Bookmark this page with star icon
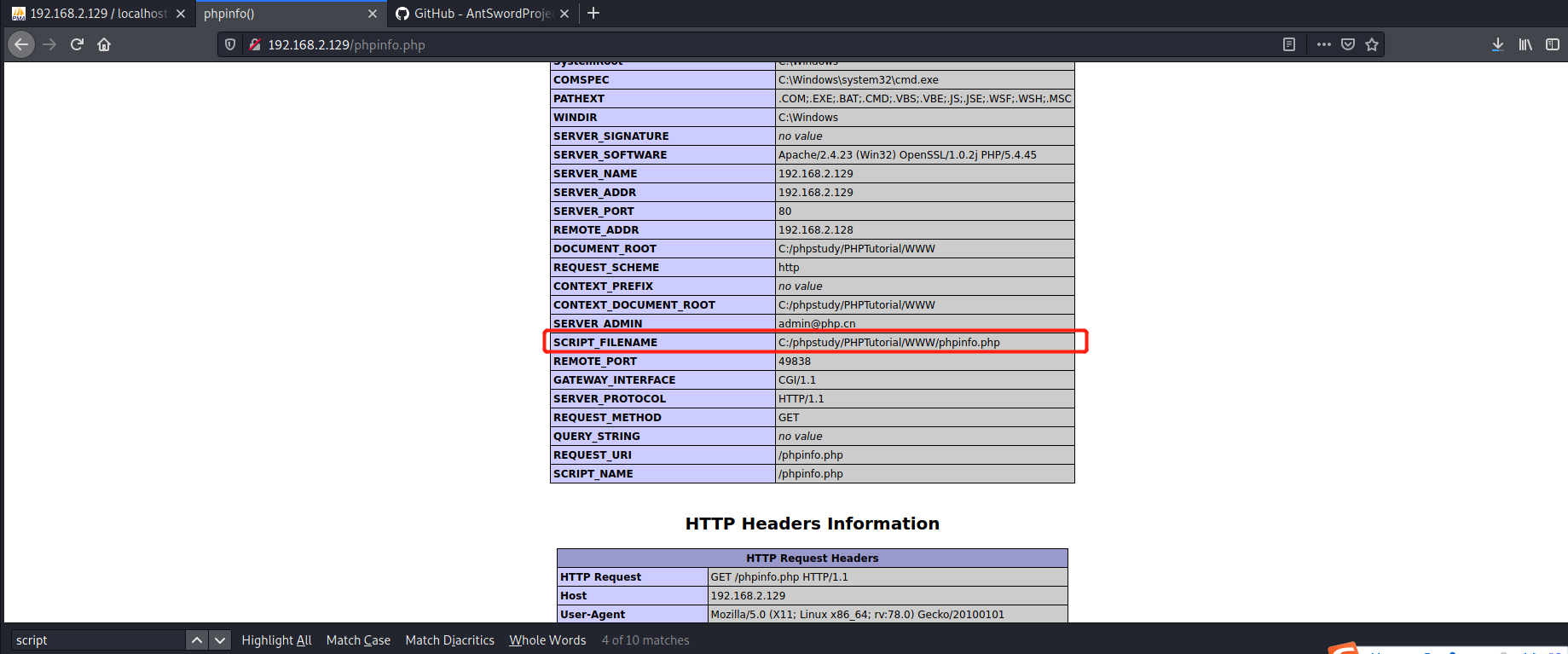The width and height of the screenshot is (1568, 654). click(x=1372, y=44)
